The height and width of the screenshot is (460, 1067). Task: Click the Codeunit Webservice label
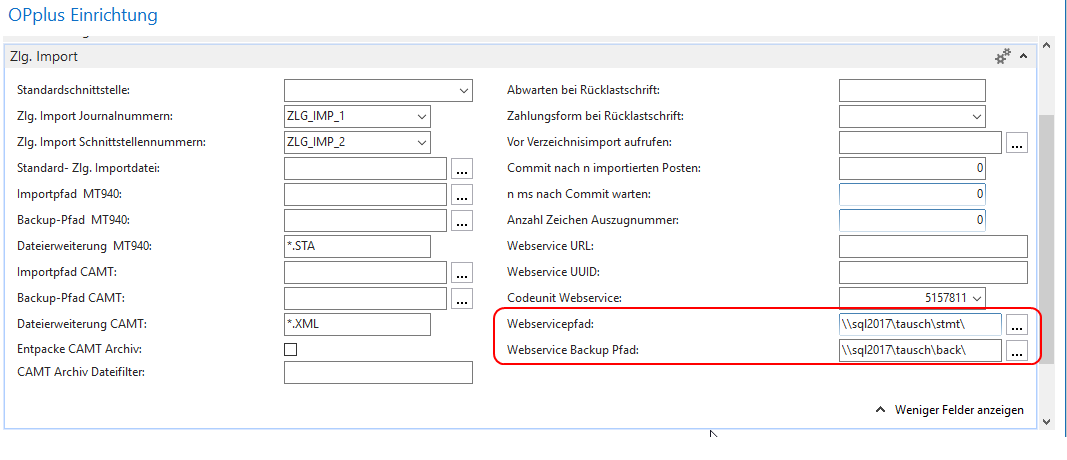click(x=565, y=298)
